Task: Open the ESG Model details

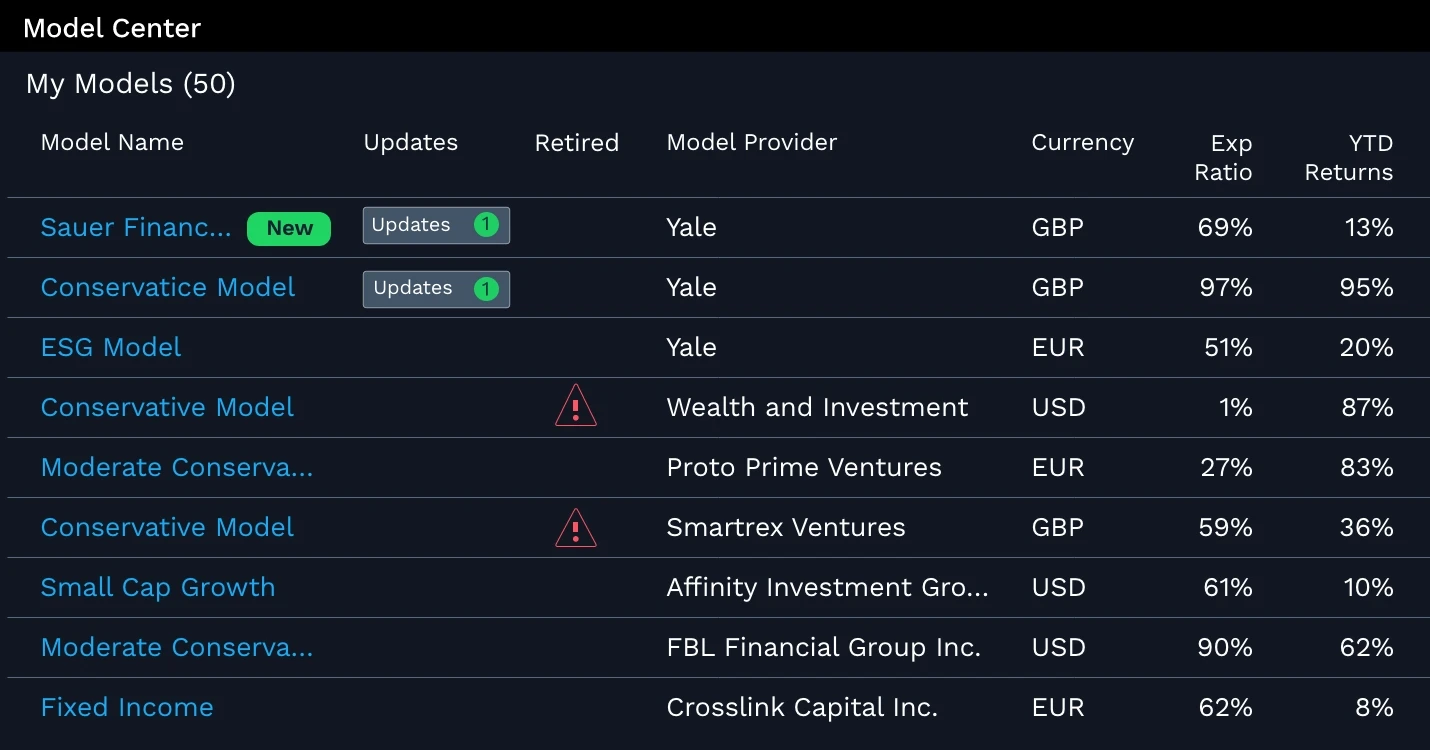Action: tap(110, 347)
